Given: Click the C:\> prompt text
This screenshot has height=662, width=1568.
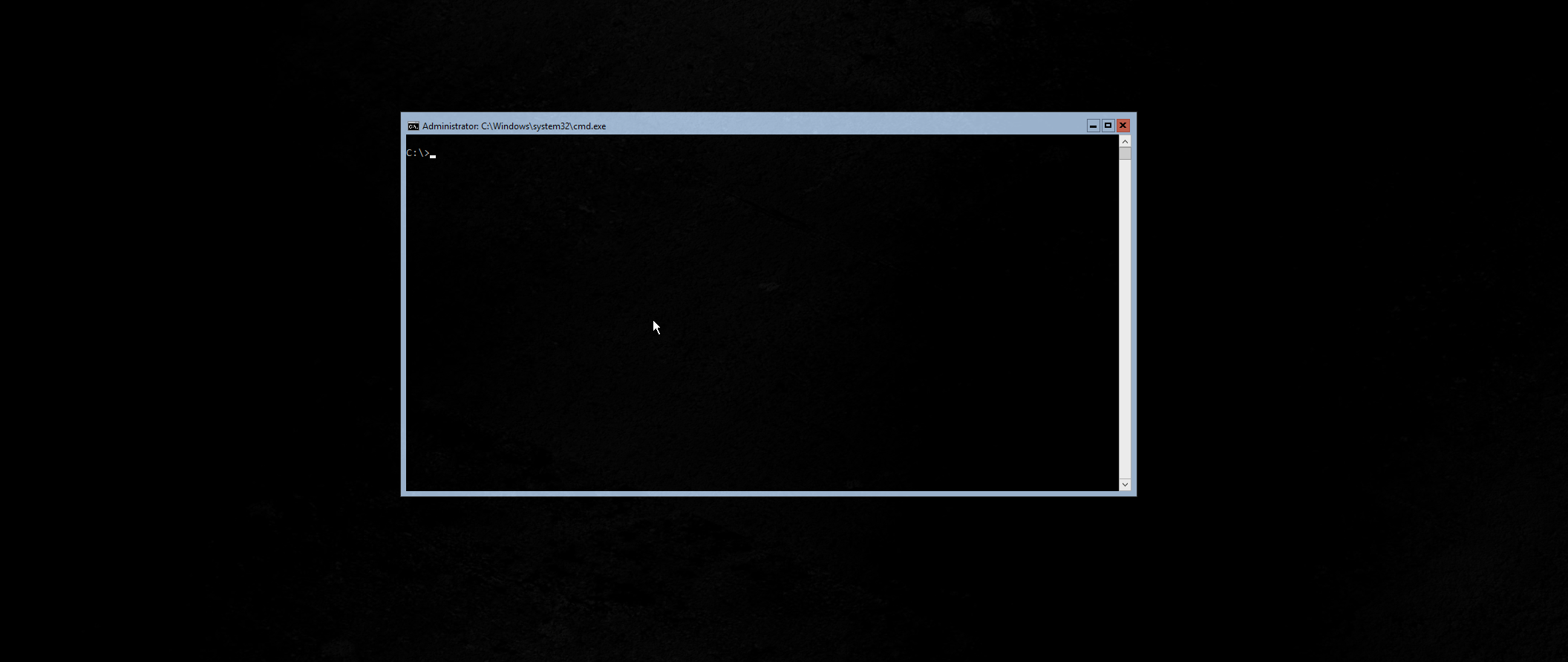Looking at the screenshot, I should pyautogui.click(x=417, y=153).
